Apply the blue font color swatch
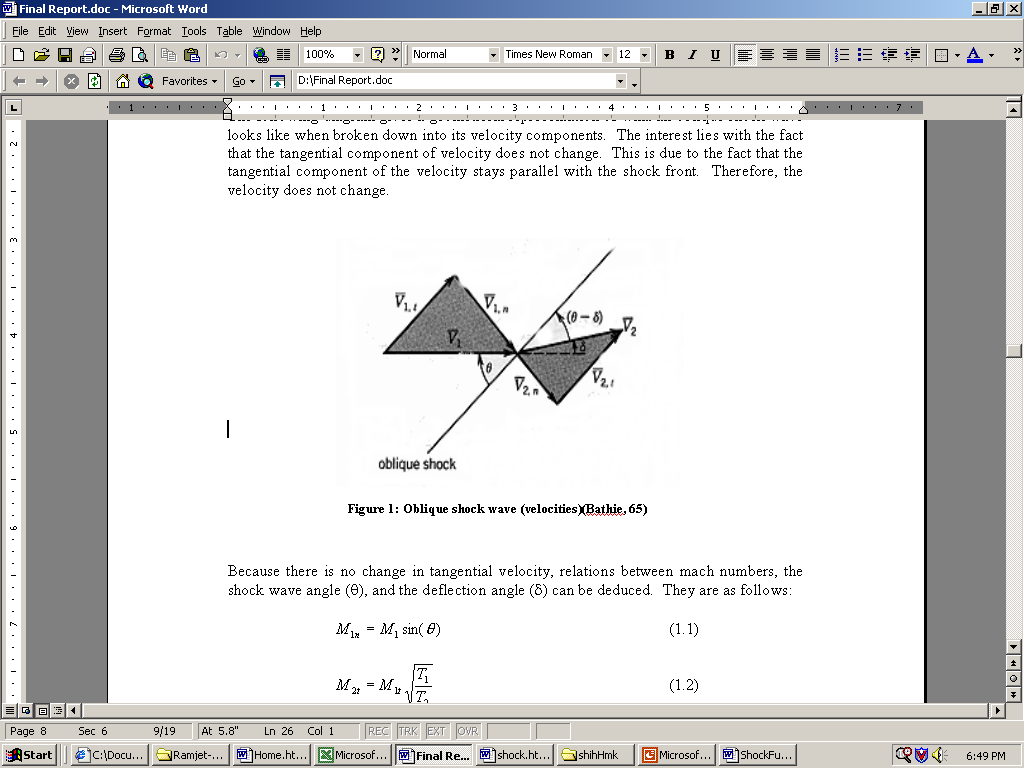This screenshot has width=1024, height=768. click(974, 55)
